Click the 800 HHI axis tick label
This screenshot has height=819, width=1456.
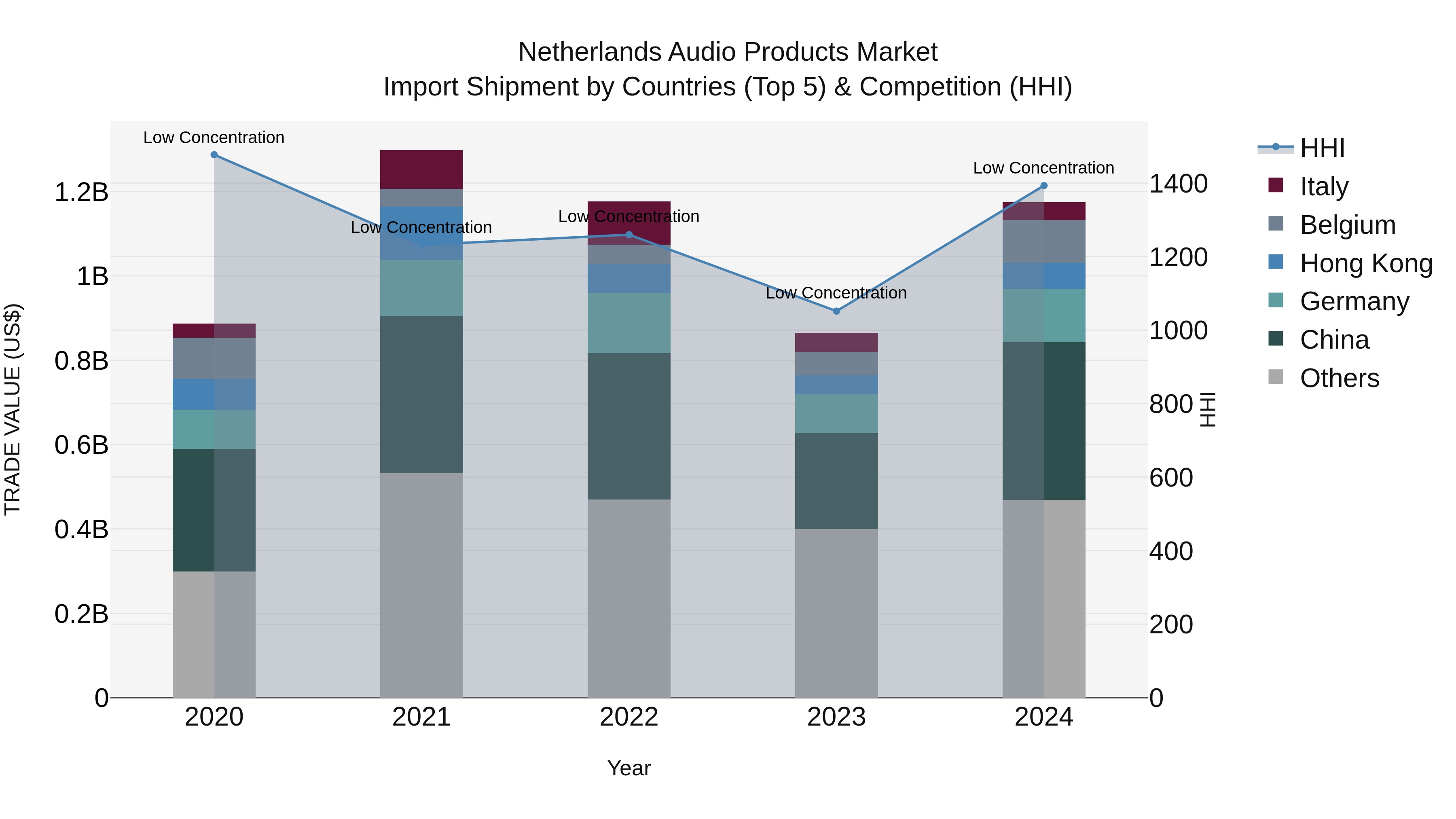click(x=1171, y=404)
